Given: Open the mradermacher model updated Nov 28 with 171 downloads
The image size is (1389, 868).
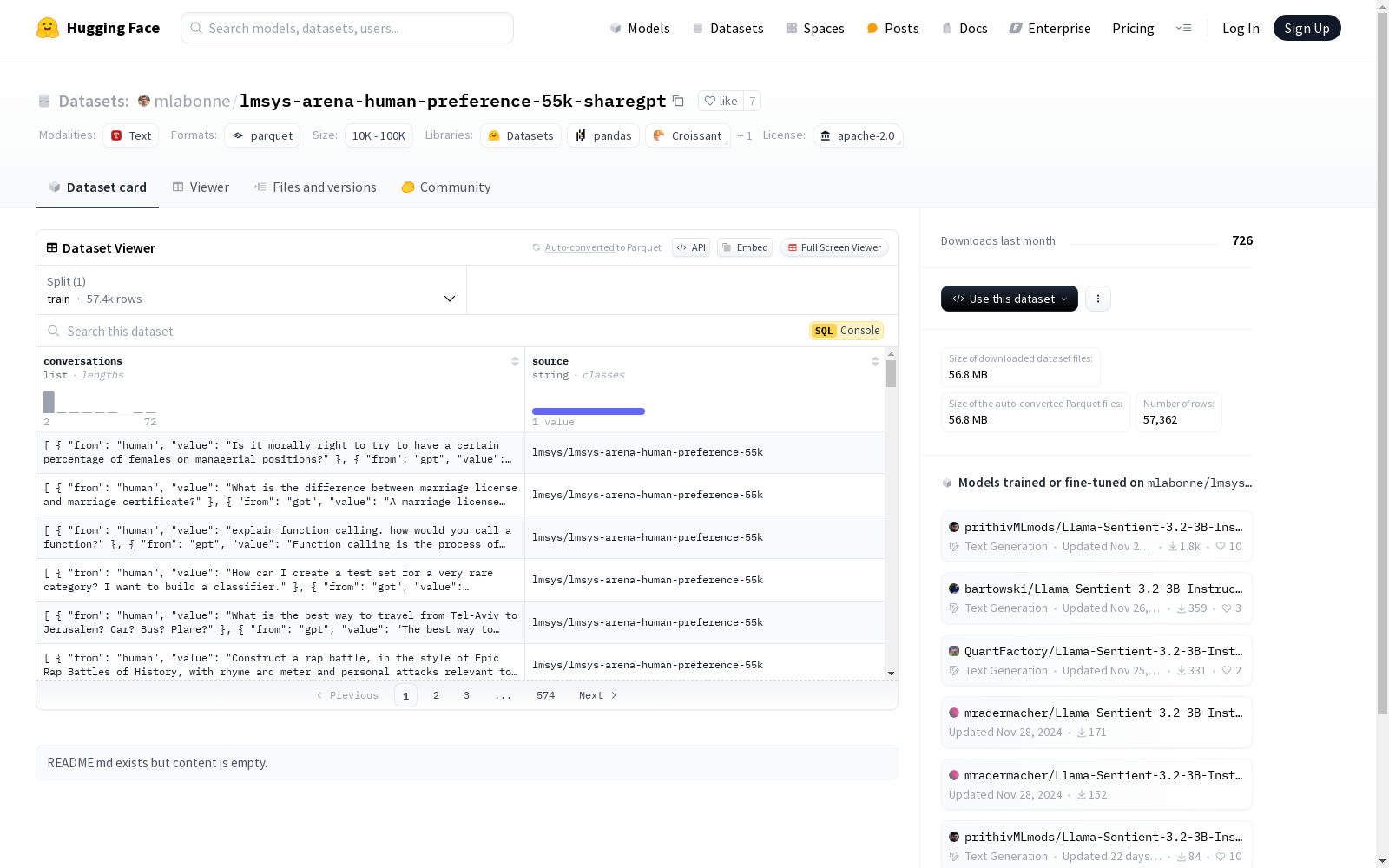Looking at the screenshot, I should (1096, 722).
